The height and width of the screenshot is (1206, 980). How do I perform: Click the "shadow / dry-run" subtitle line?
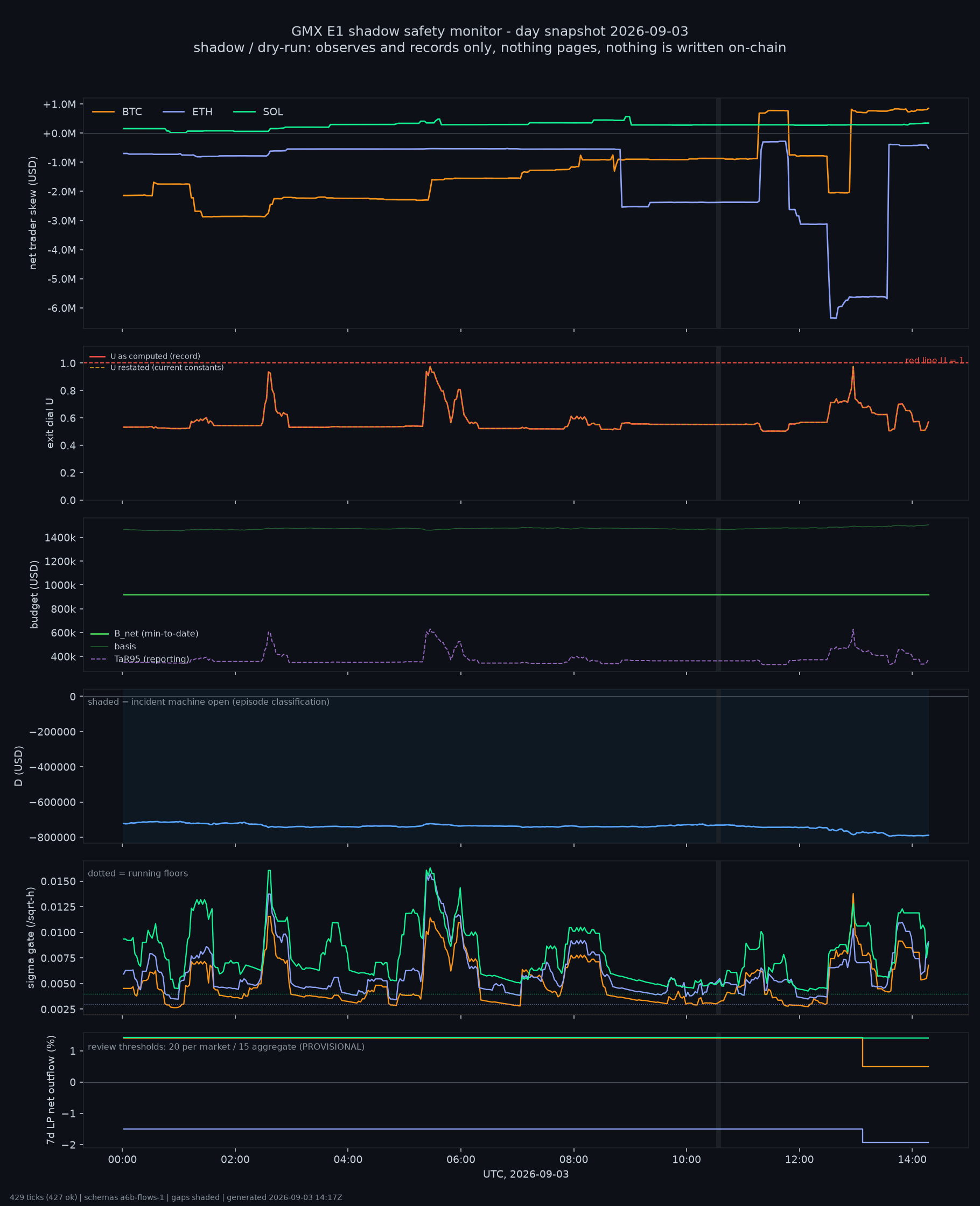tap(490, 47)
